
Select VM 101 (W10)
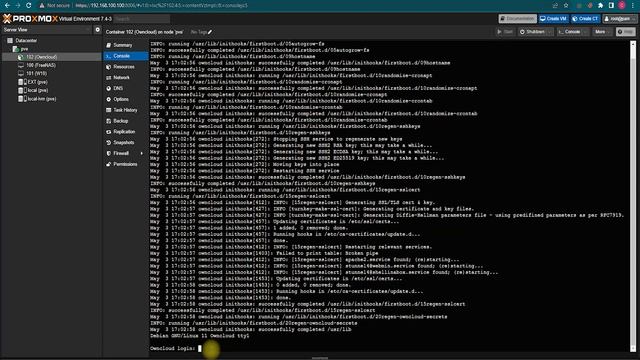click(36, 73)
